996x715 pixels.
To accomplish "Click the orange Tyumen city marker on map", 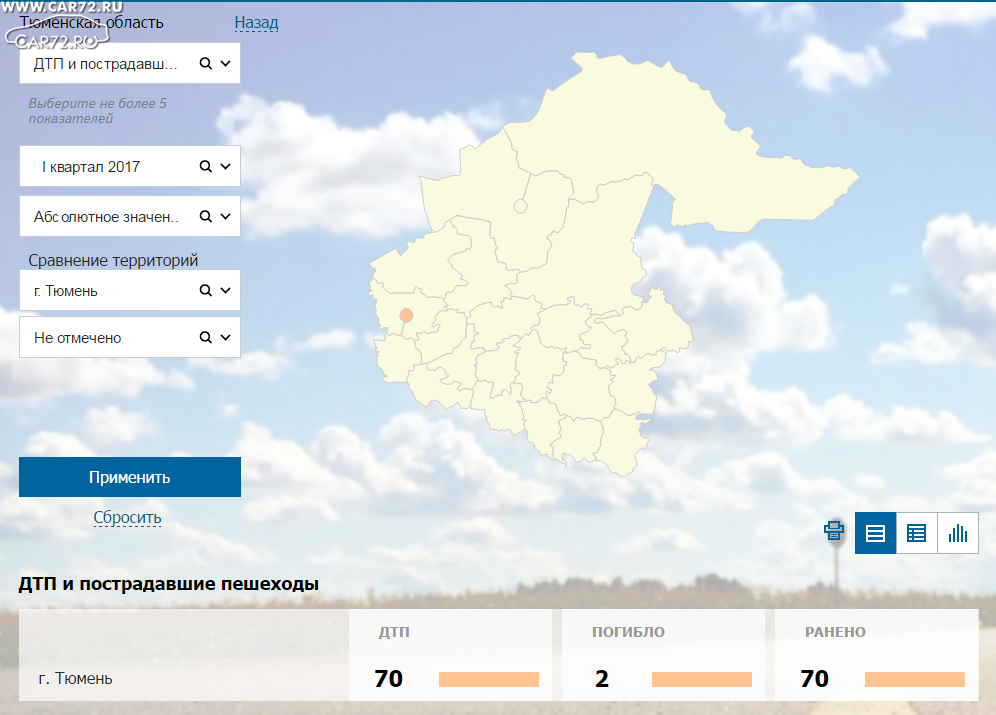I will click(x=407, y=316).
